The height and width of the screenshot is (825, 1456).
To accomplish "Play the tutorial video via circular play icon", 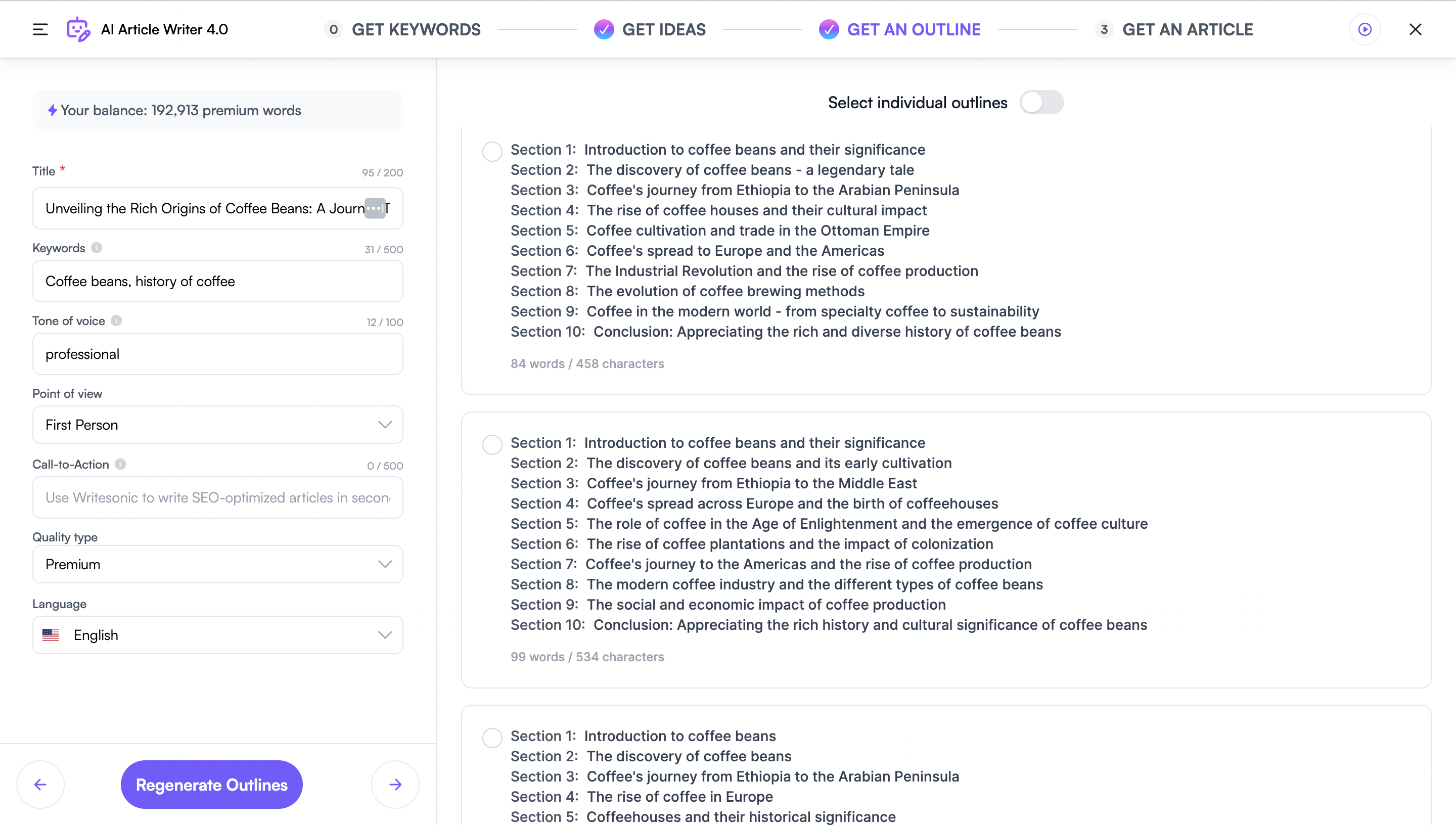I will [x=1366, y=29].
